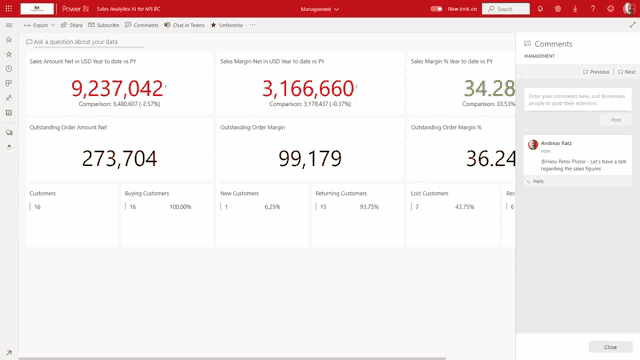
Task: Click the Search box in header
Action: pyautogui.click(x=506, y=9)
